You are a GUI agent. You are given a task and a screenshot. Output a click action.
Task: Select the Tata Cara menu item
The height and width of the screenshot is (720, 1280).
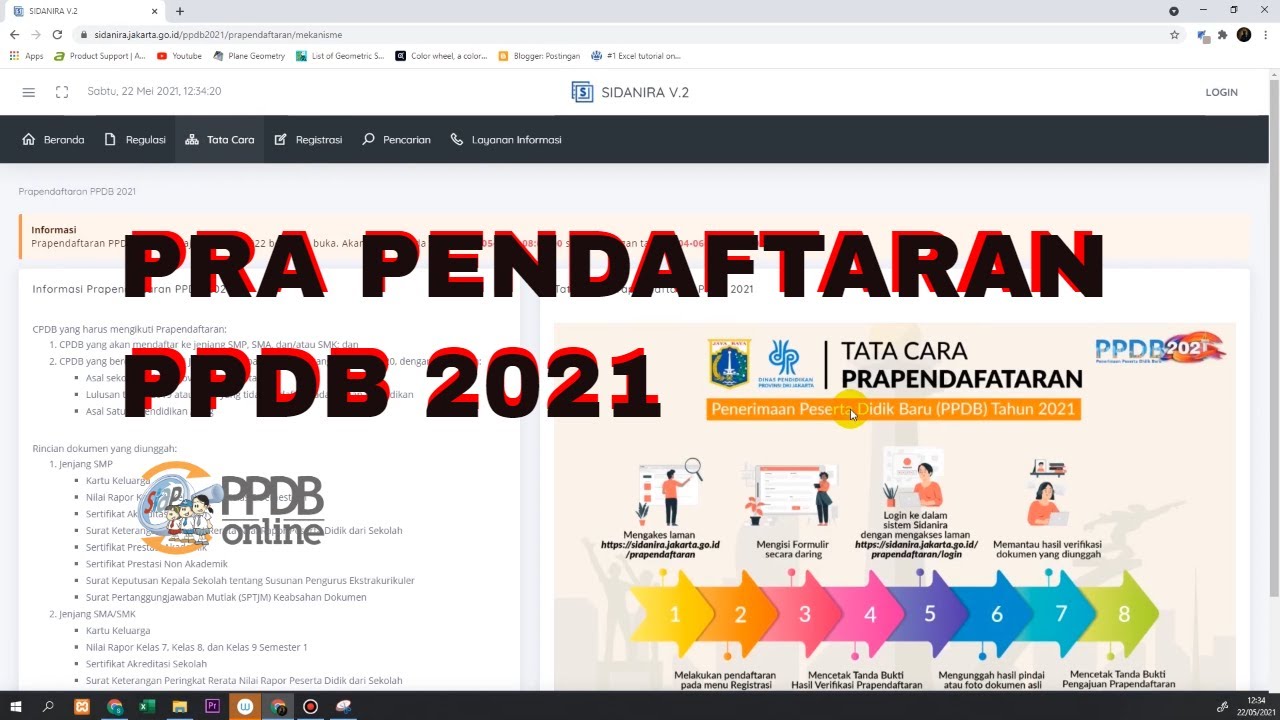[220, 140]
